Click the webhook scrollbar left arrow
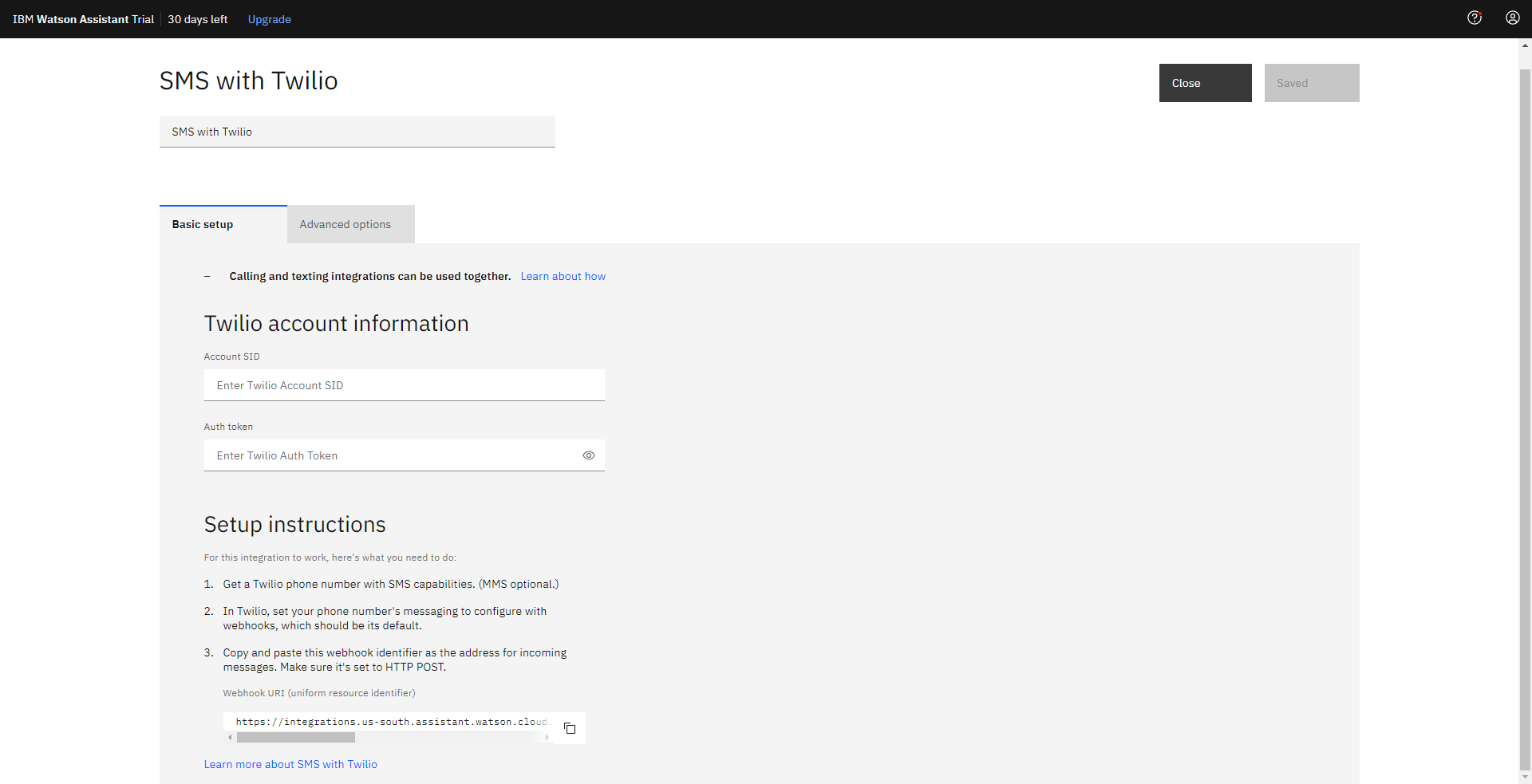1532x784 pixels. coord(230,738)
